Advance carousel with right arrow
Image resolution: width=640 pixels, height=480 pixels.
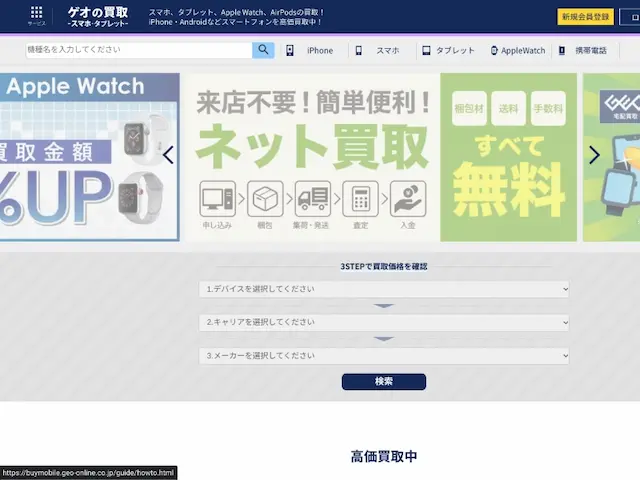[x=594, y=155]
